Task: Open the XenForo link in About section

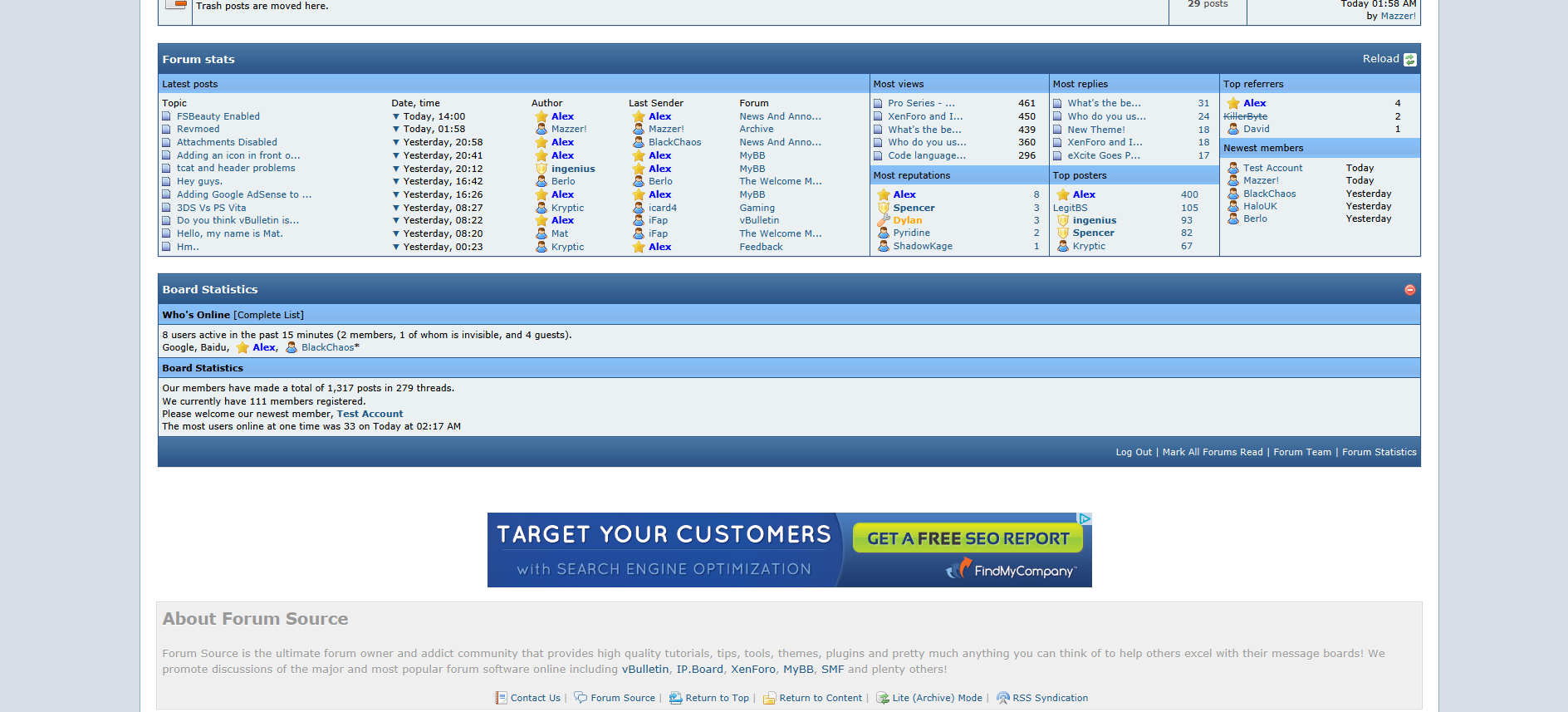Action: 752,670
